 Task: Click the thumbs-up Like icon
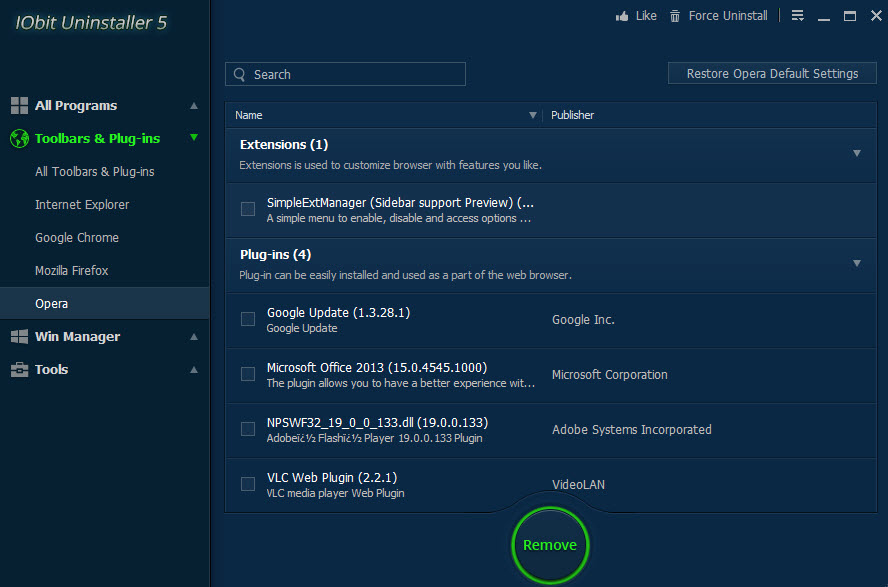[x=622, y=16]
